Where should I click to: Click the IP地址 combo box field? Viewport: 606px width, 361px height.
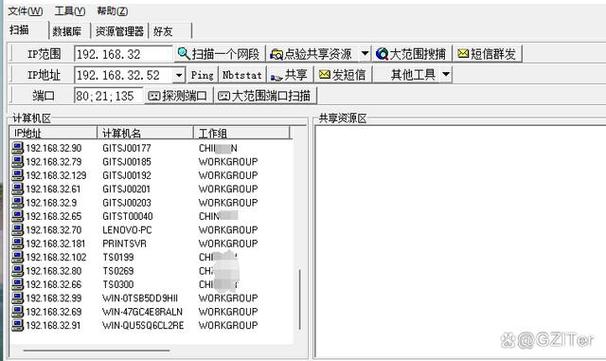tap(124, 75)
